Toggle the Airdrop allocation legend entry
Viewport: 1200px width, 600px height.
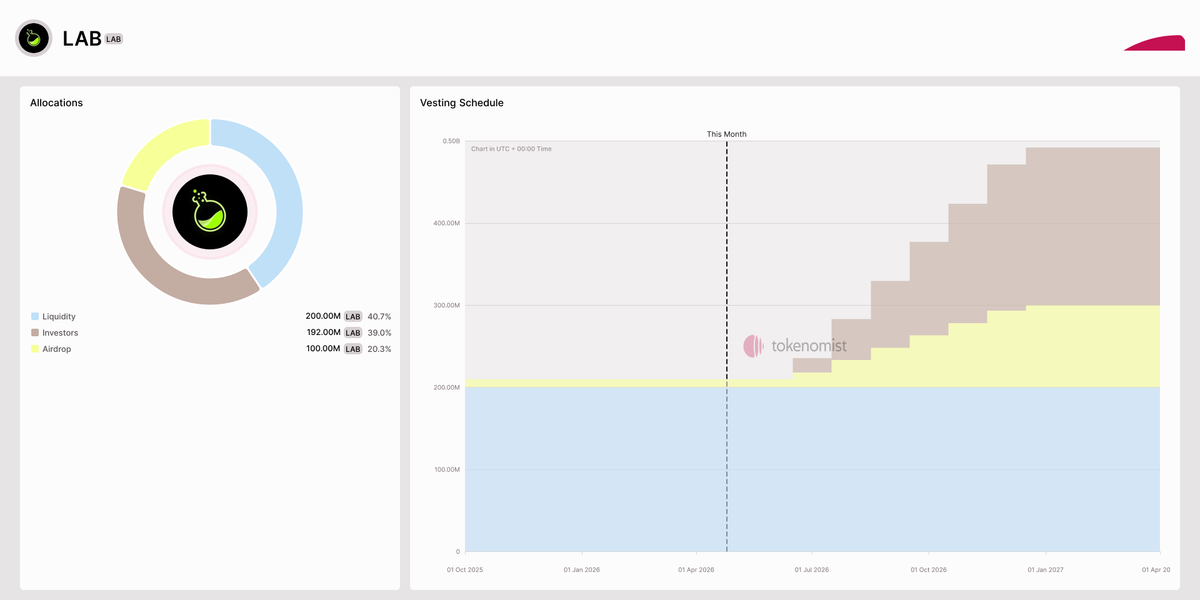click(x=55, y=349)
